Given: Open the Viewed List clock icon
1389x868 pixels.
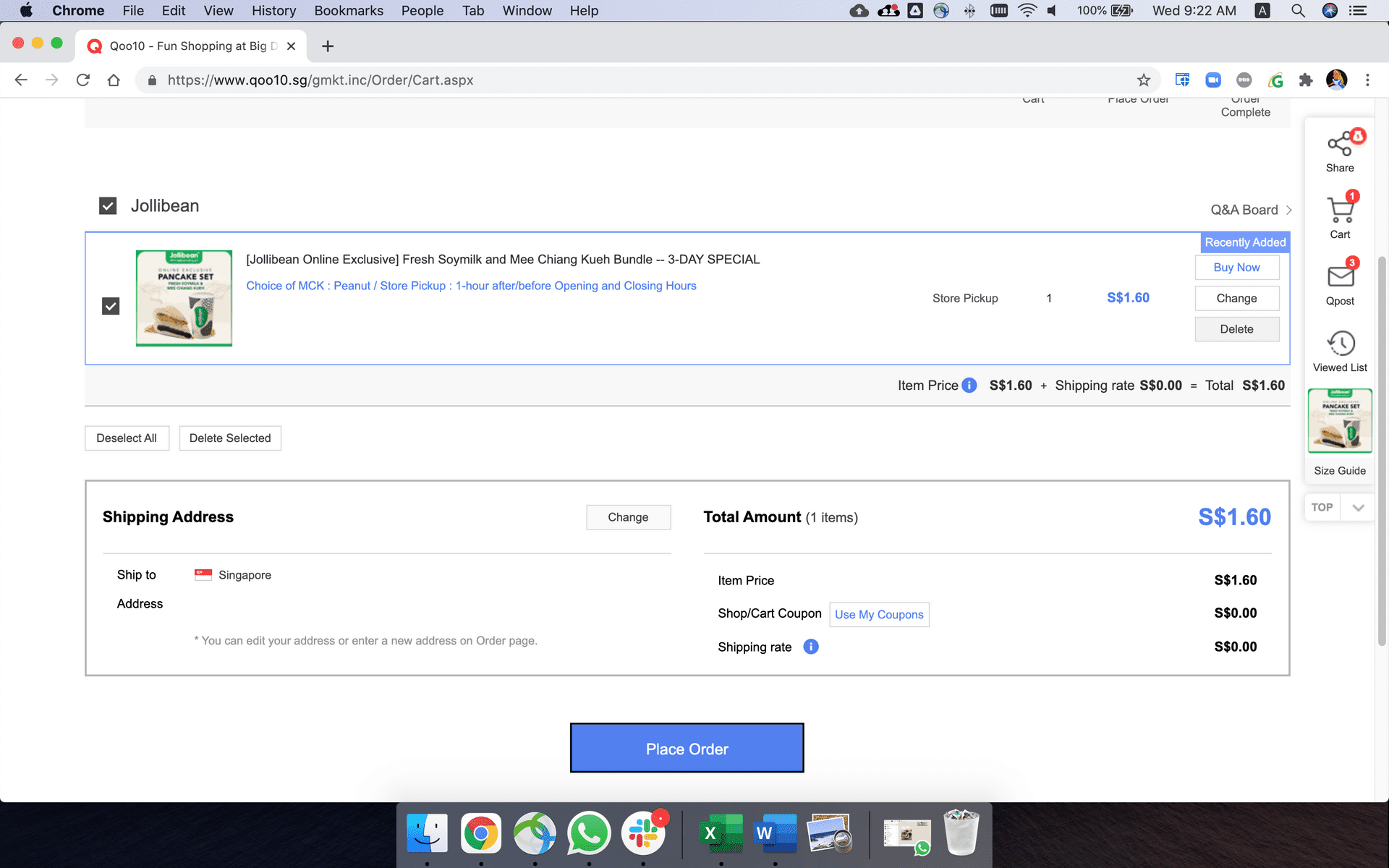Looking at the screenshot, I should click(x=1340, y=343).
